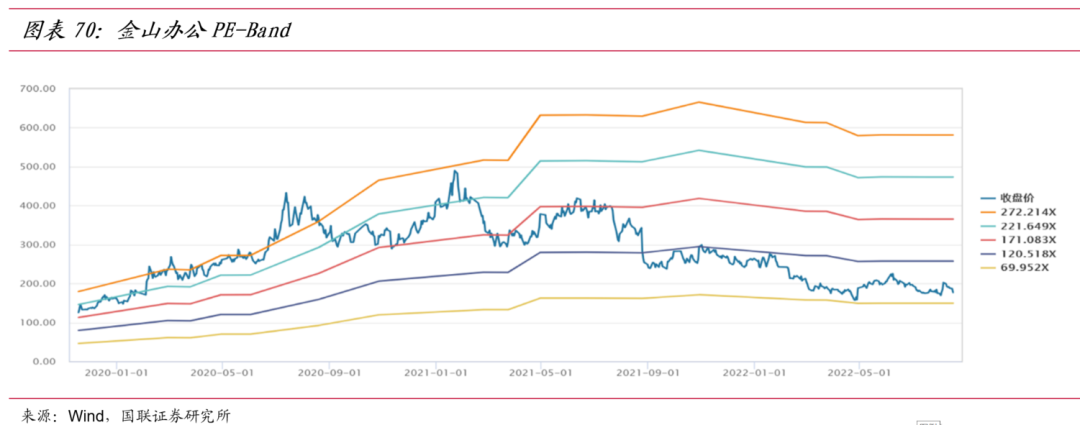Click the chart title 图表 70: 金山办公 PE-Band

click(157, 31)
